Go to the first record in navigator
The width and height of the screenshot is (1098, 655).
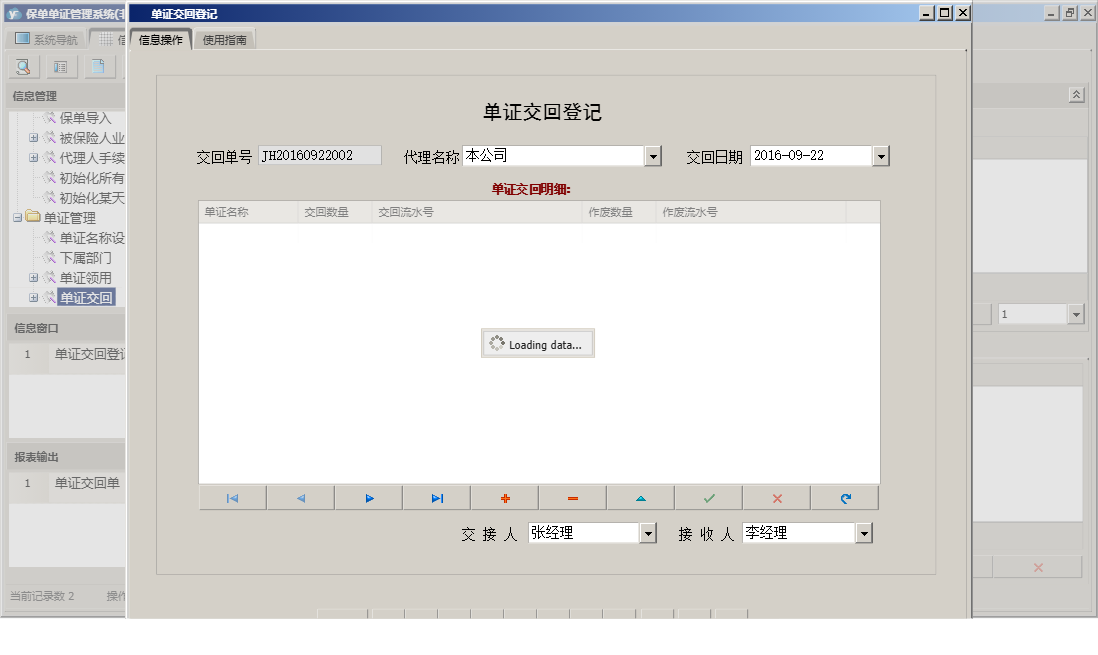coord(232,498)
